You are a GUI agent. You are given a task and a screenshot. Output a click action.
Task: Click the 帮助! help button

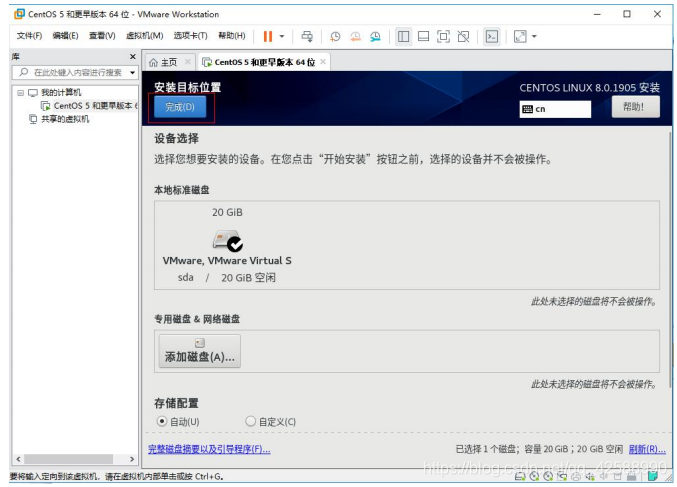pos(635,107)
